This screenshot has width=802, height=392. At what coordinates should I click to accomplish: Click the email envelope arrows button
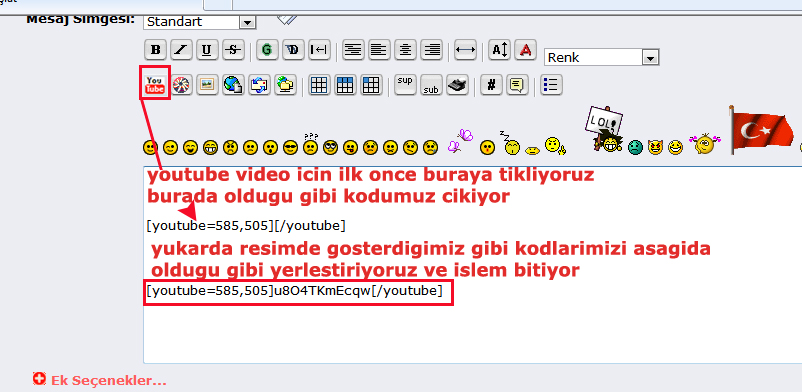point(259,84)
